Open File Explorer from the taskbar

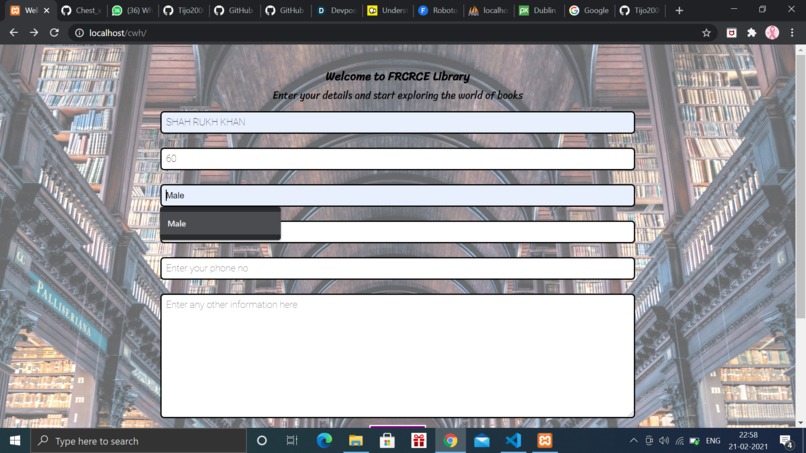click(x=356, y=441)
